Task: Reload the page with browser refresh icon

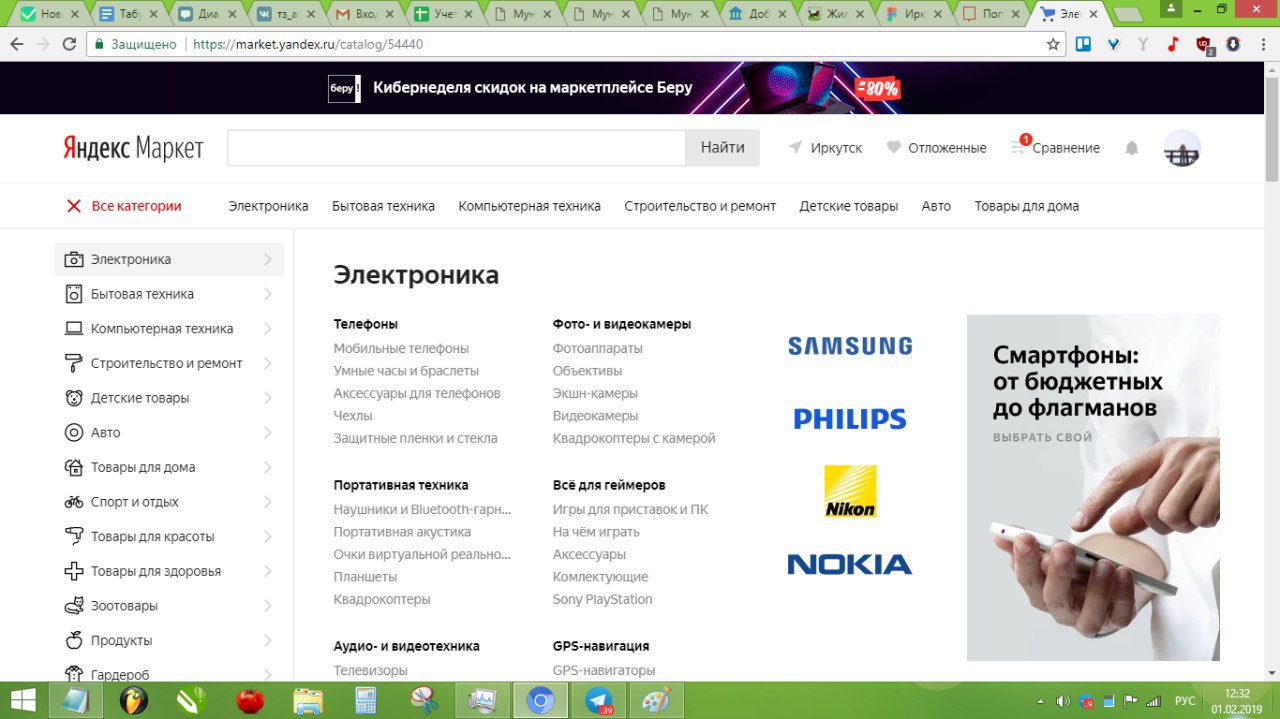Action: (69, 44)
